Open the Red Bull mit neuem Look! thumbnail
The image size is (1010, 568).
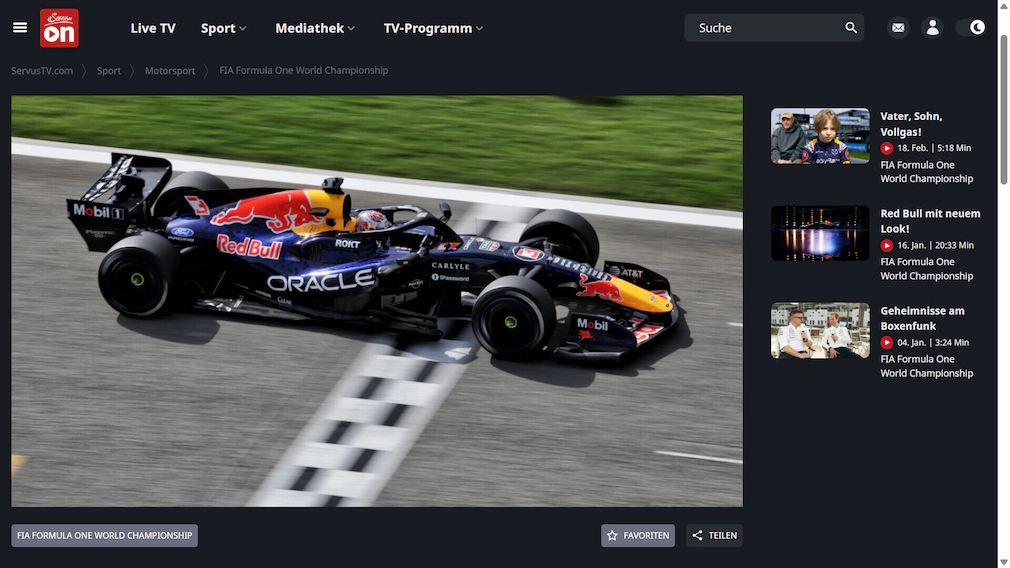tap(820, 233)
